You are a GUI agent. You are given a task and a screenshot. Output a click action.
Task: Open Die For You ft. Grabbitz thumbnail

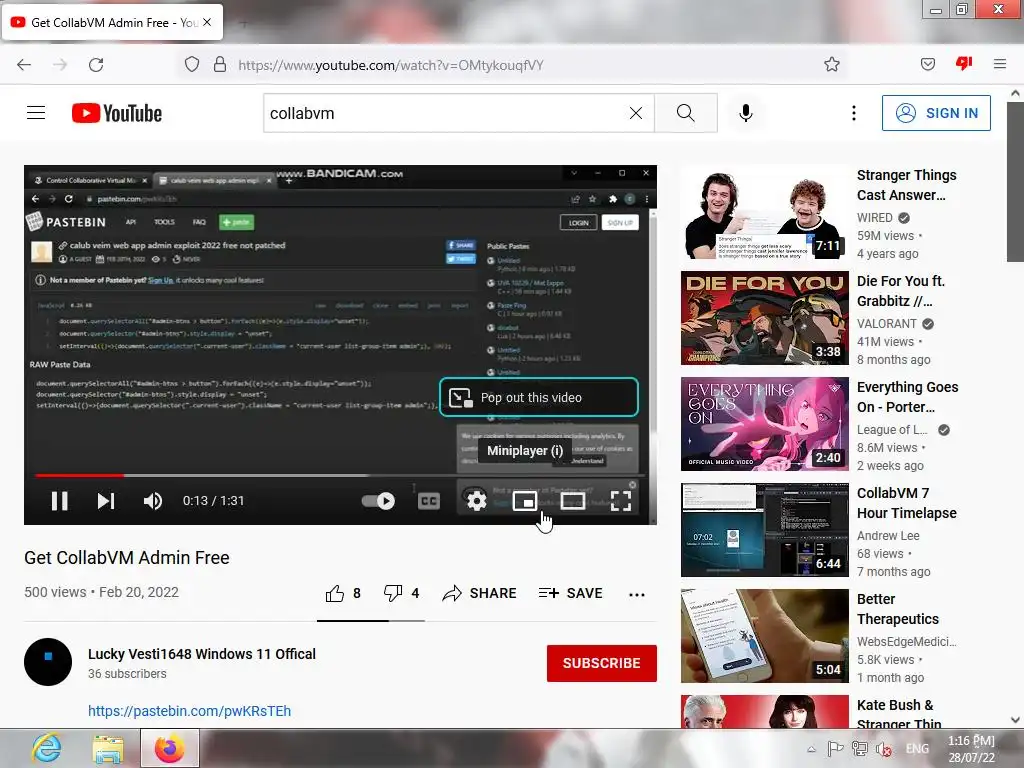(765, 318)
